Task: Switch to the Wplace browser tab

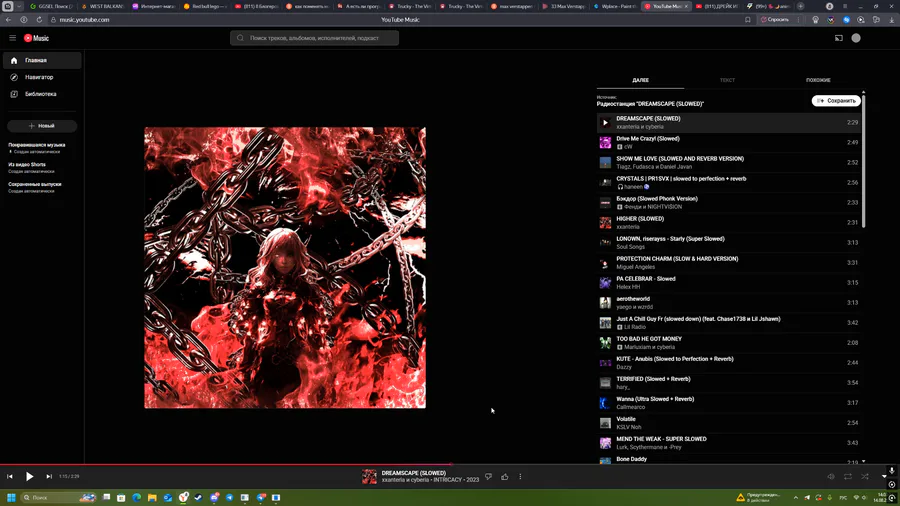Action: pyautogui.click(x=614, y=6)
